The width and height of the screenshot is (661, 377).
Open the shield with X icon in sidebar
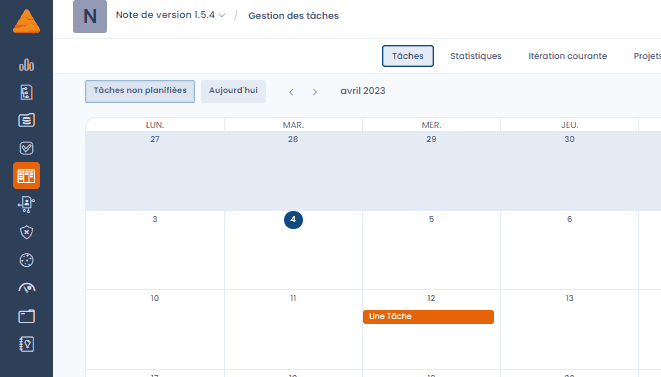(x=27, y=232)
